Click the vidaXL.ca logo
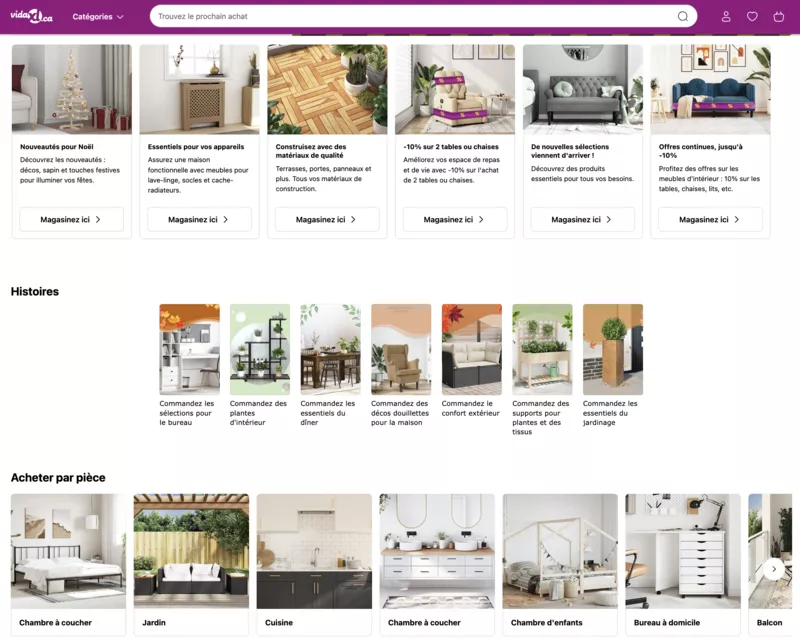This screenshot has width=800, height=639. (x=32, y=16)
